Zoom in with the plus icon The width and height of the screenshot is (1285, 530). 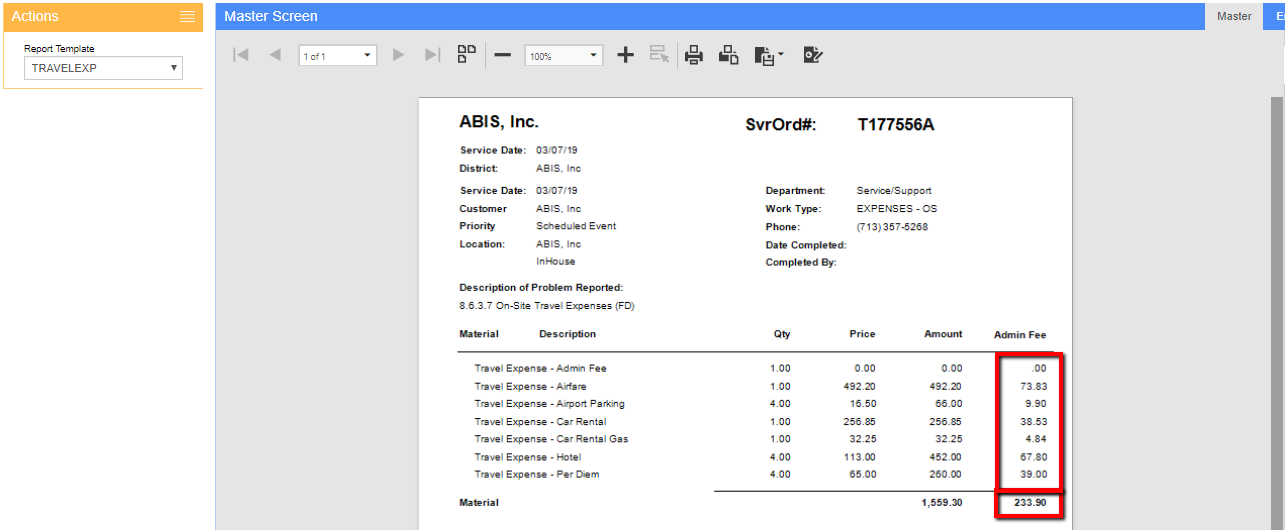pyautogui.click(x=625, y=56)
